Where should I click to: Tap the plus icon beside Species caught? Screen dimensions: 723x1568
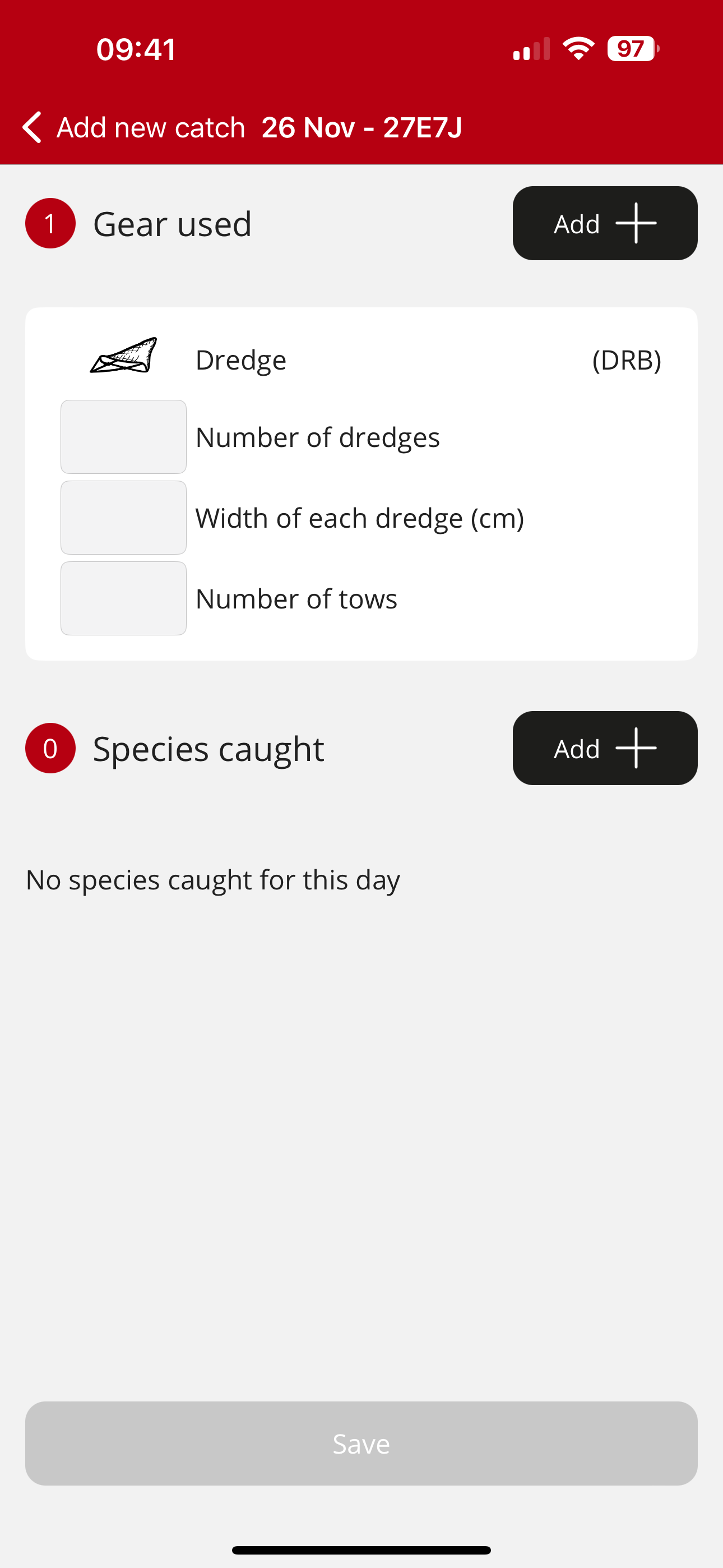click(636, 748)
